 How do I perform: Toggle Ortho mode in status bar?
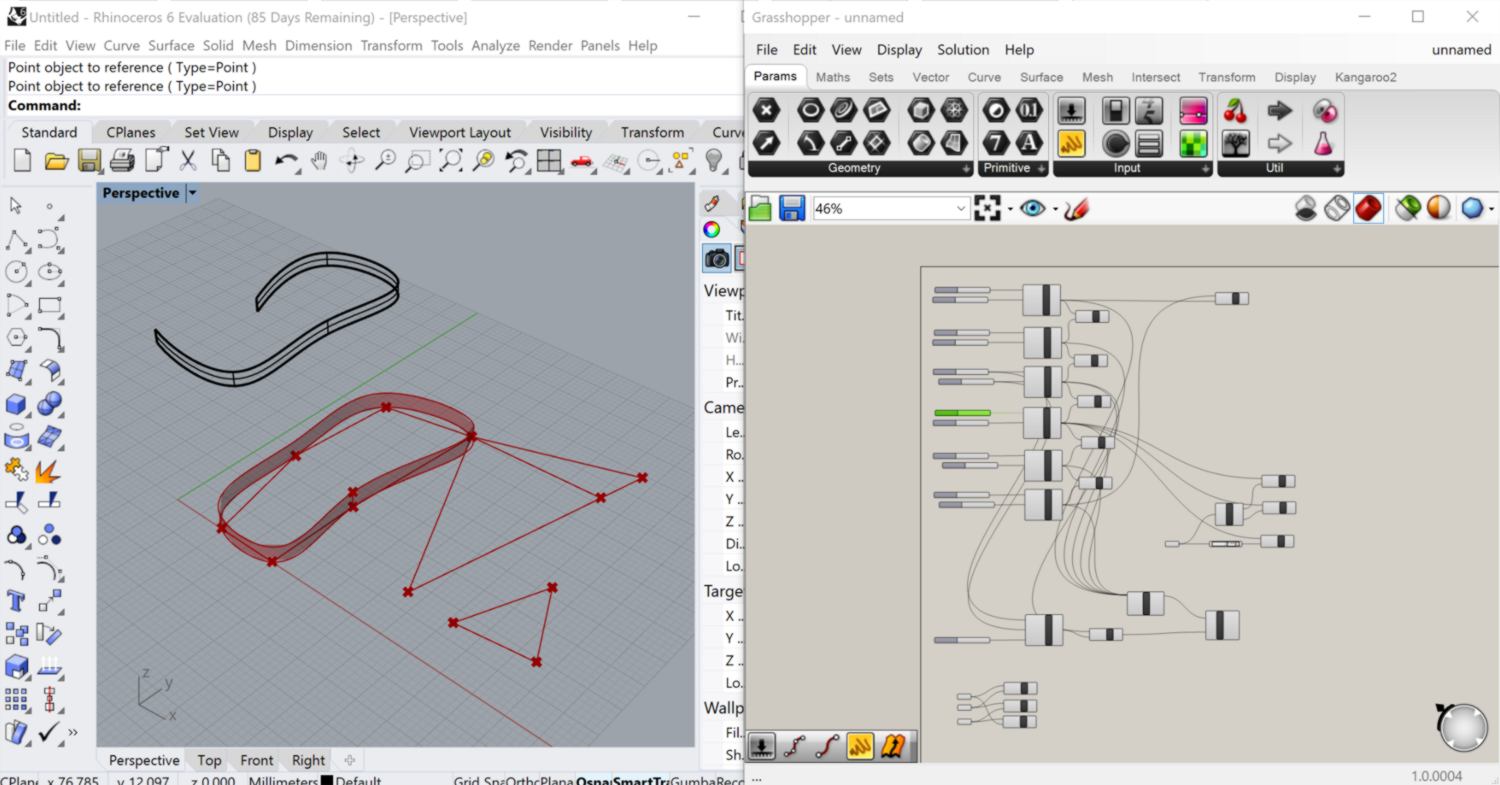pyautogui.click(x=523, y=781)
